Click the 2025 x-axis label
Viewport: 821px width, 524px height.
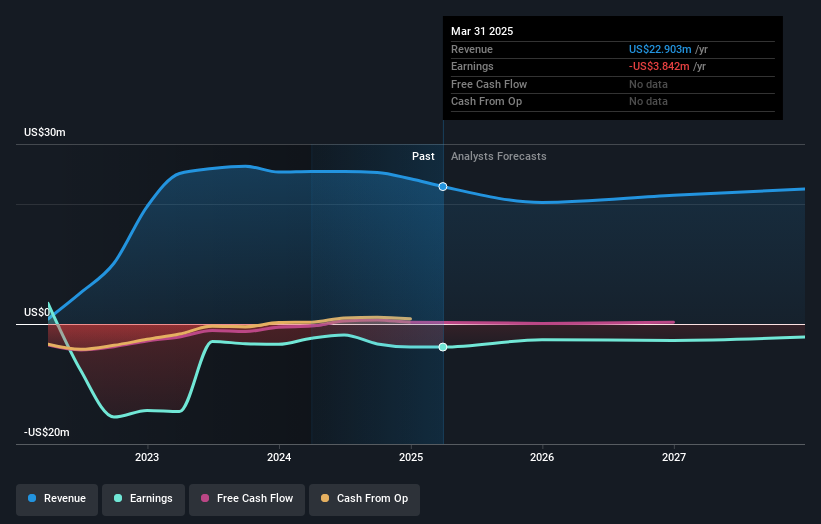pyautogui.click(x=411, y=458)
